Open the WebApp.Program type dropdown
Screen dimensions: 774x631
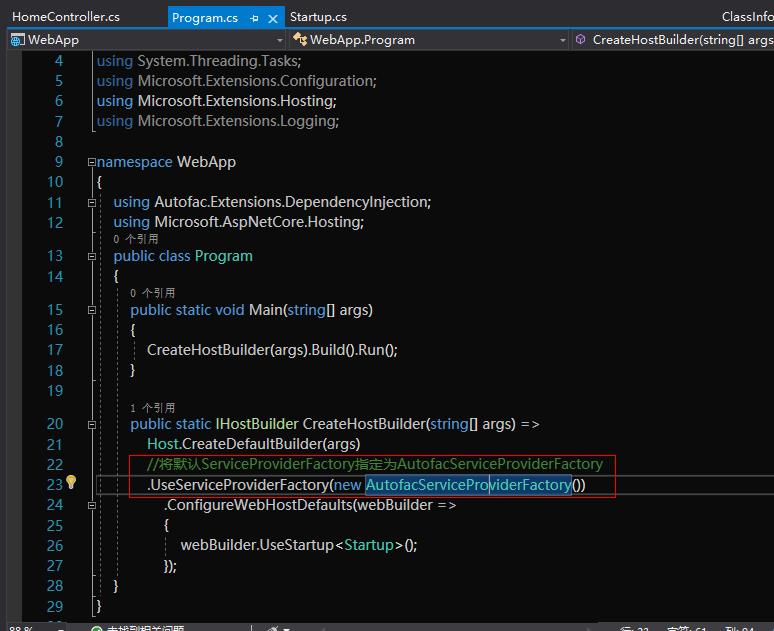pos(561,40)
